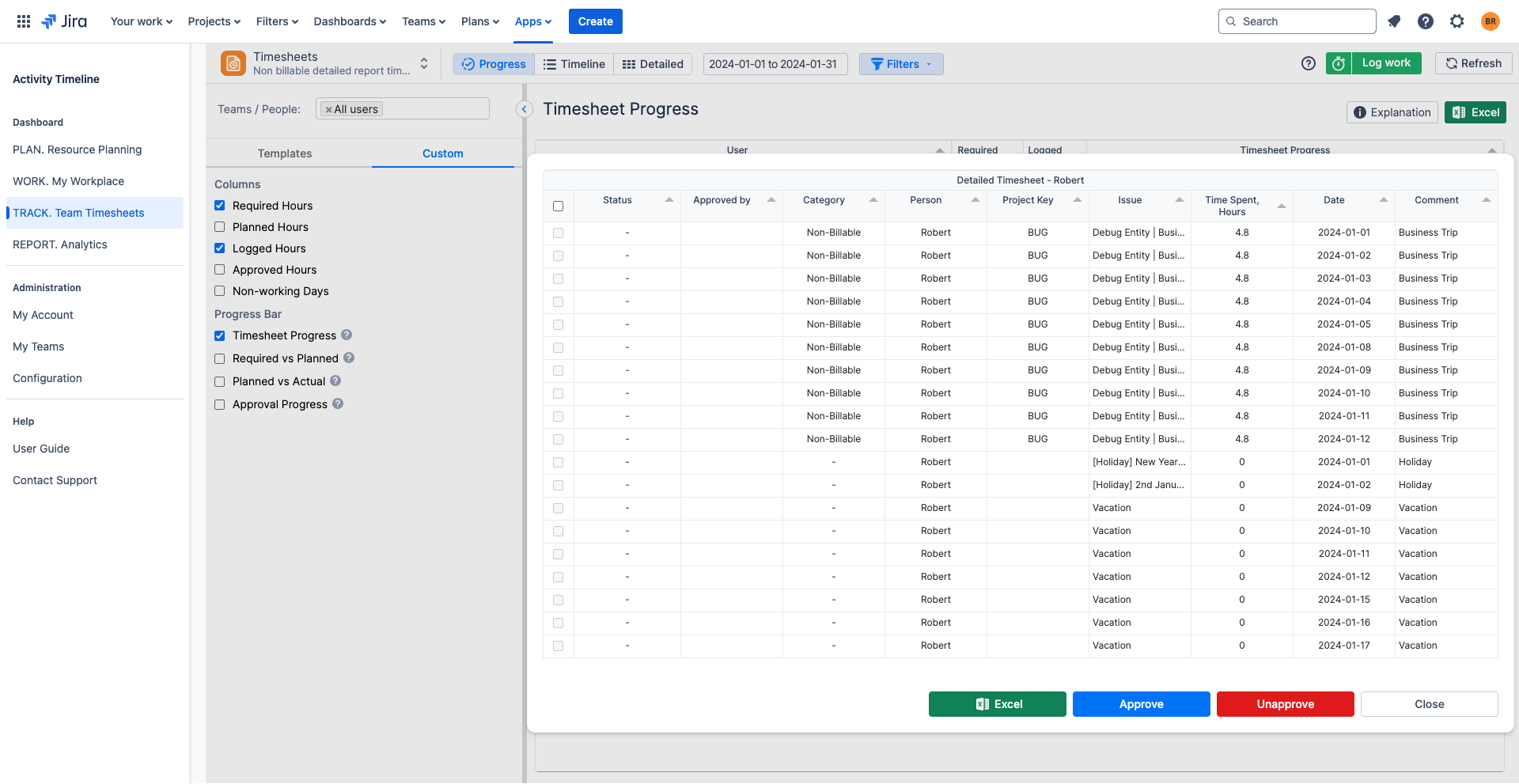
Task: Open the Templates tab in the side panel
Action: click(284, 153)
